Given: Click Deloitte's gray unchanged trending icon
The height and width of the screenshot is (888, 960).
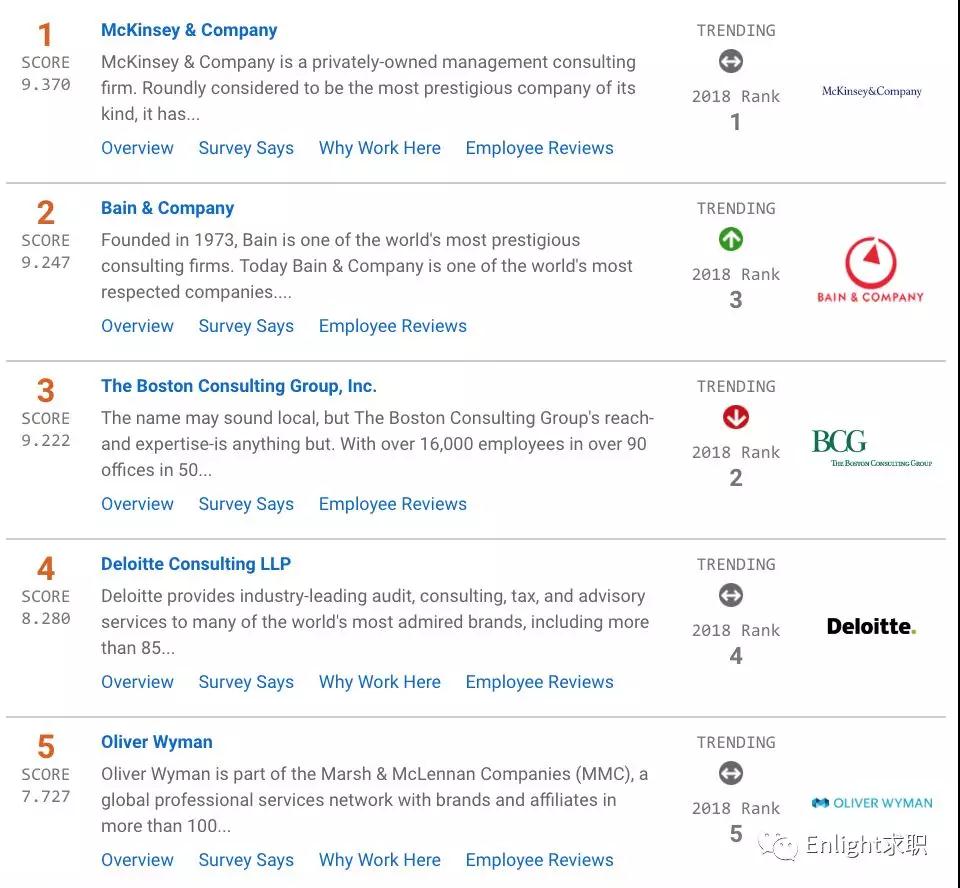Looking at the screenshot, I should [x=731, y=596].
